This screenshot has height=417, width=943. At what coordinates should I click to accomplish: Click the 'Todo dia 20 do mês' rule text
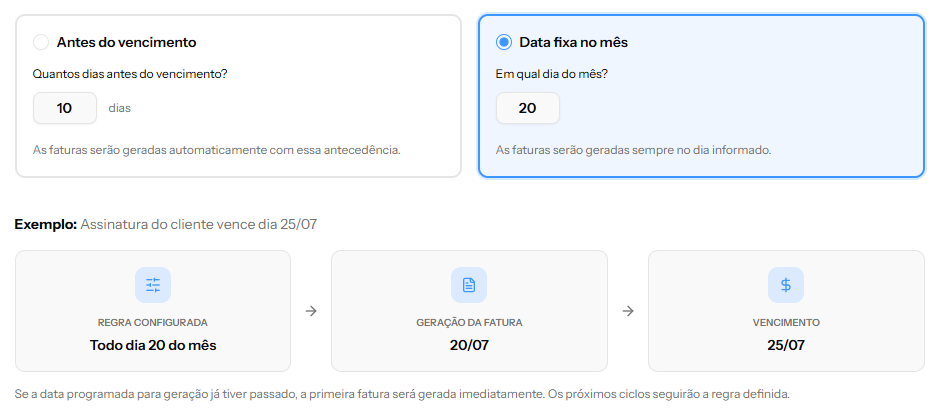153,345
